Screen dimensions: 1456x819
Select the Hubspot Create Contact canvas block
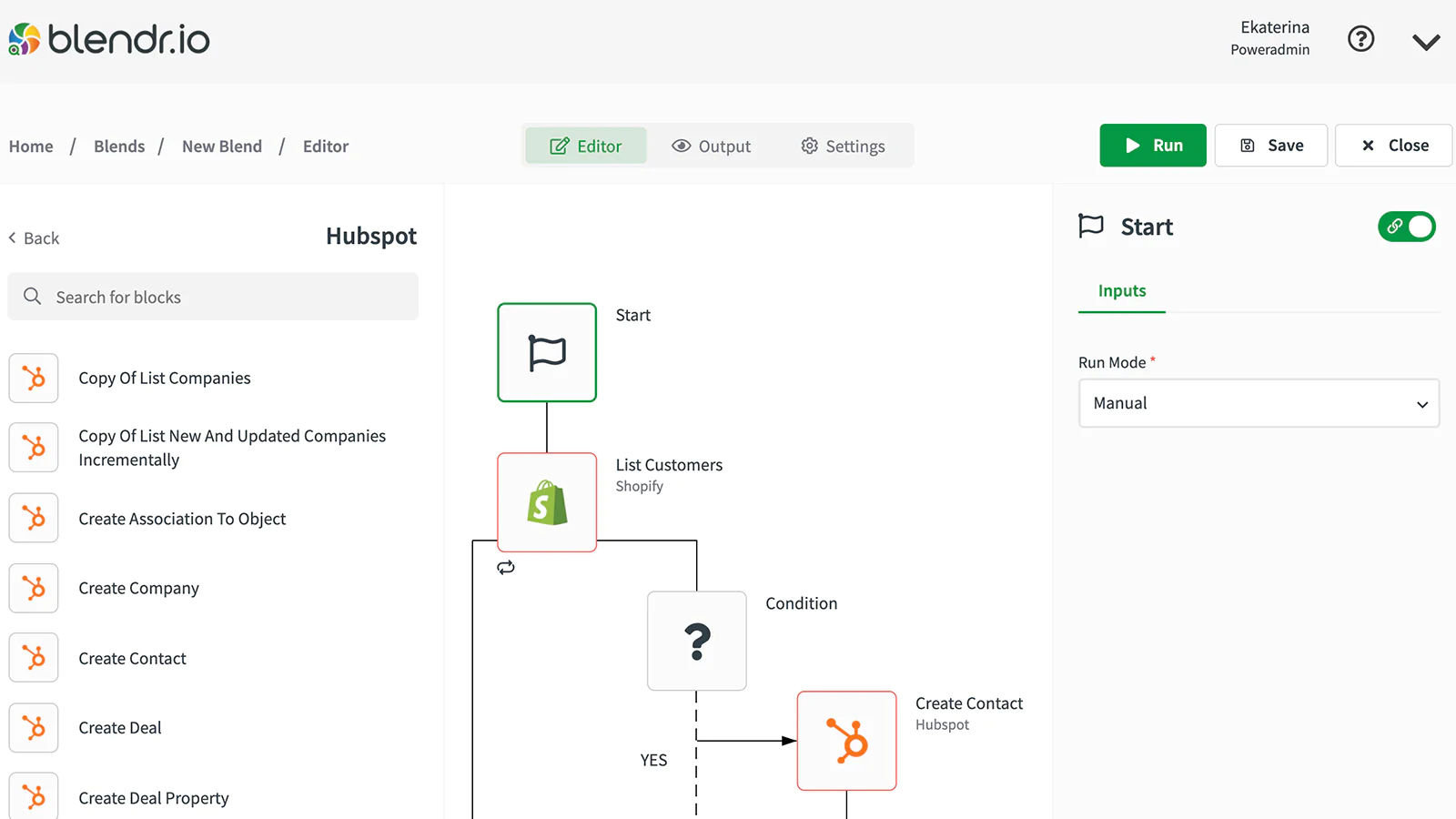[847, 741]
